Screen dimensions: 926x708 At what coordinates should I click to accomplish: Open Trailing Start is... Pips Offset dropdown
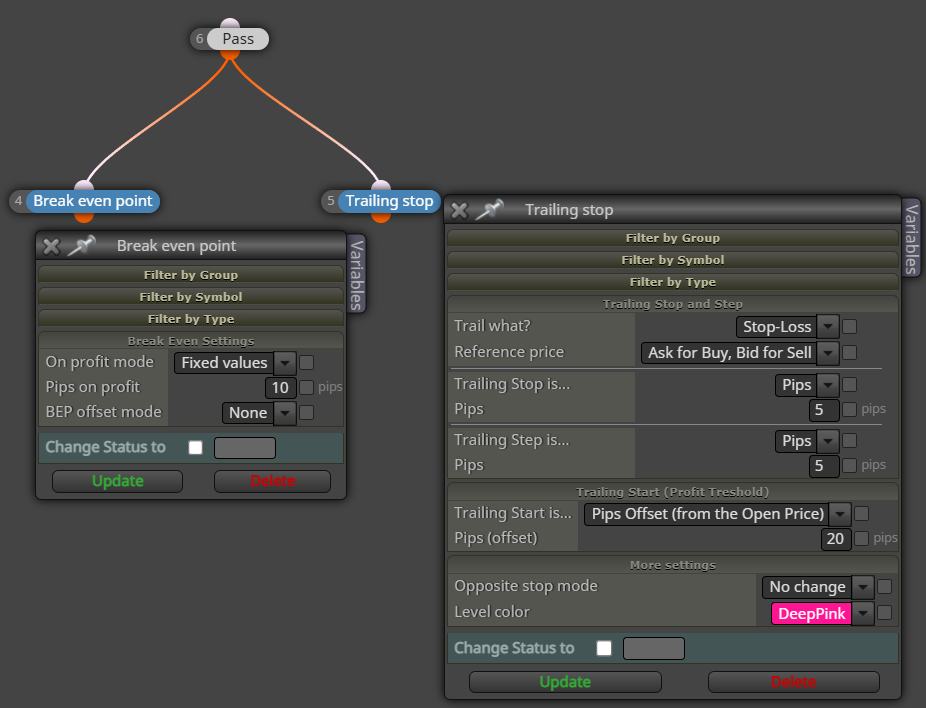[x=718, y=514]
